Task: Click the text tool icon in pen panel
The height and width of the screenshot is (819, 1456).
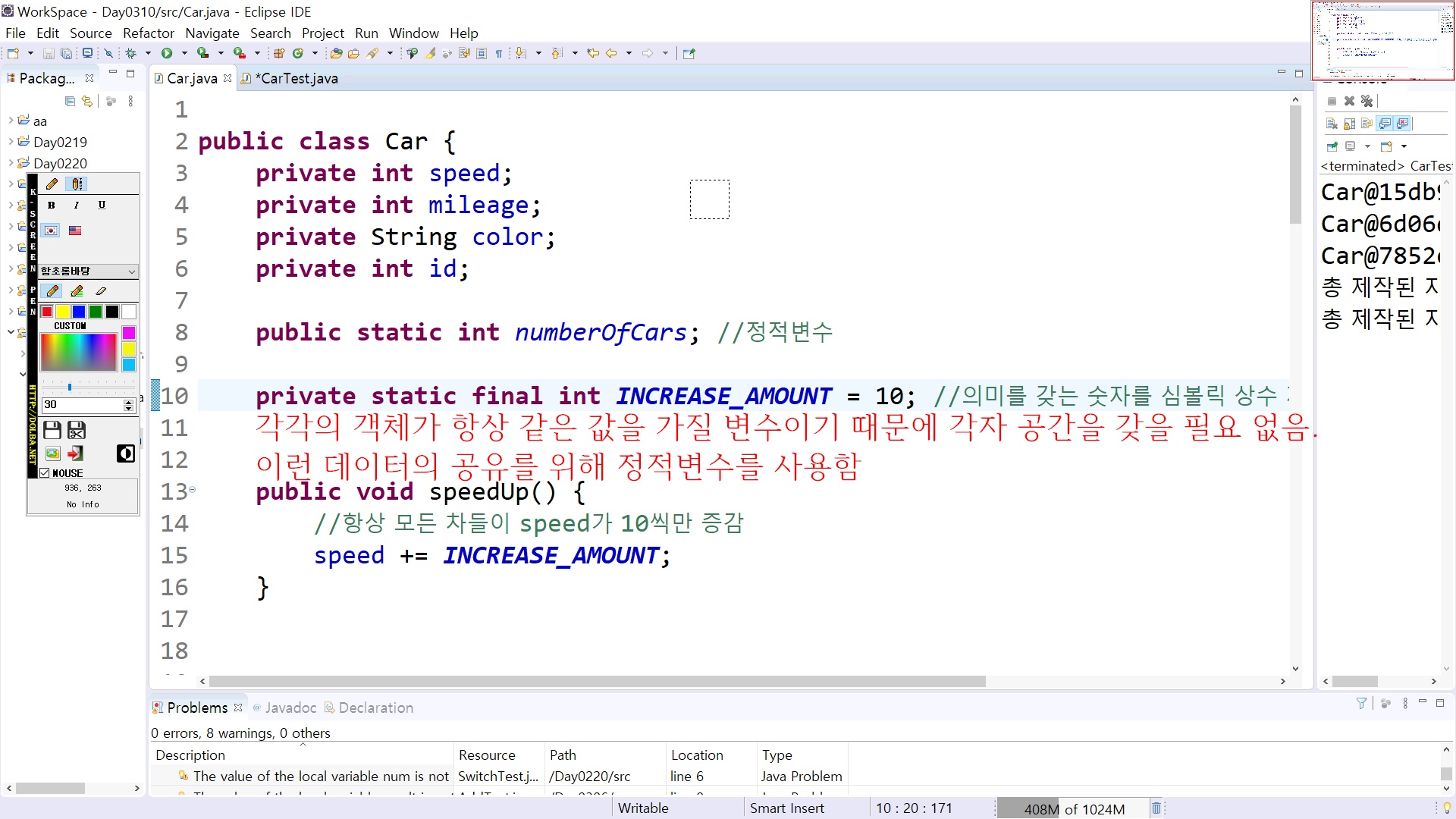Action: tap(77, 184)
